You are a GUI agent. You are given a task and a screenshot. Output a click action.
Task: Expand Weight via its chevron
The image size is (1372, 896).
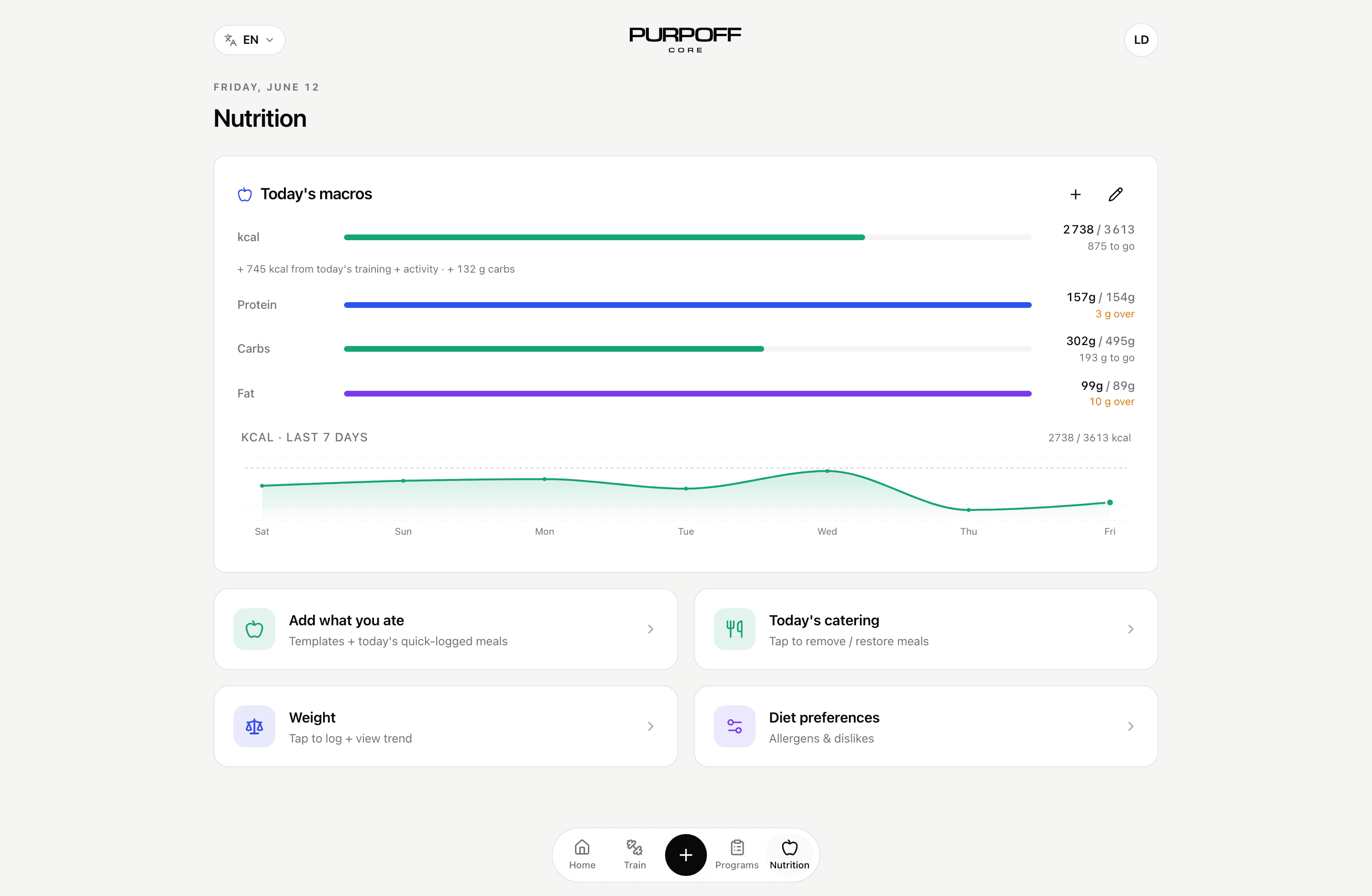650,726
